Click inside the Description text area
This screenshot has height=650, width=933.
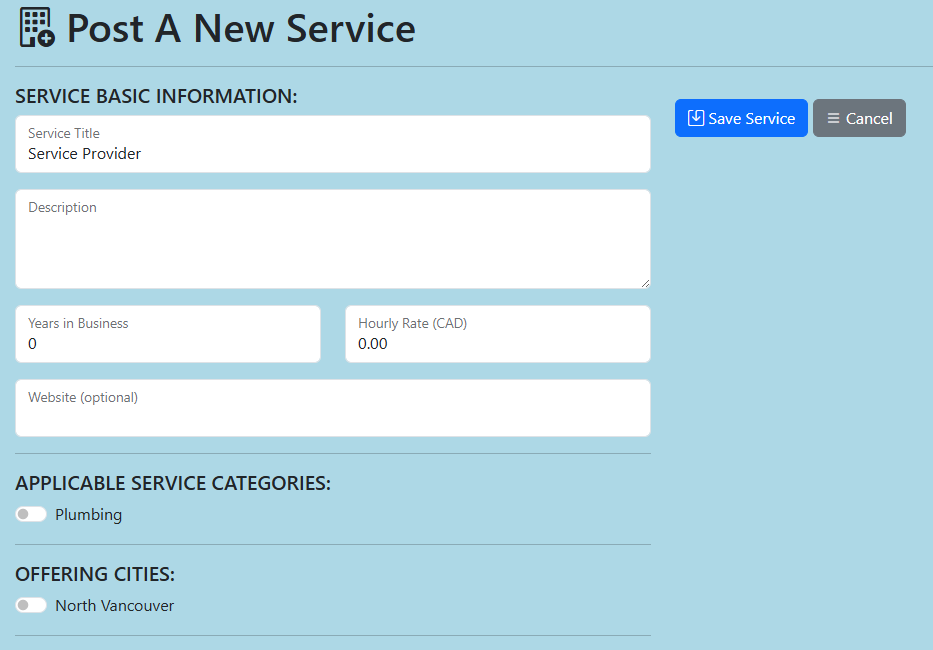(x=332, y=245)
